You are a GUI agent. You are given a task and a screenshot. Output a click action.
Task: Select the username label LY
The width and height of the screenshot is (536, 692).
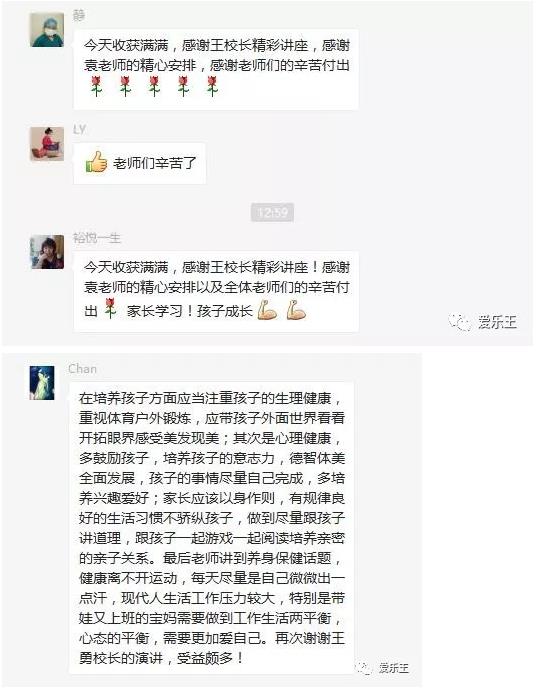[x=79, y=129]
